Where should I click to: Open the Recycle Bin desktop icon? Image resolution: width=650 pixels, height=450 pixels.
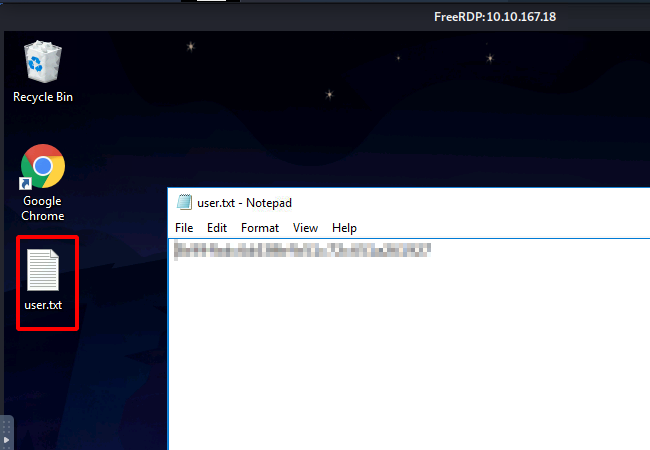tap(43, 62)
